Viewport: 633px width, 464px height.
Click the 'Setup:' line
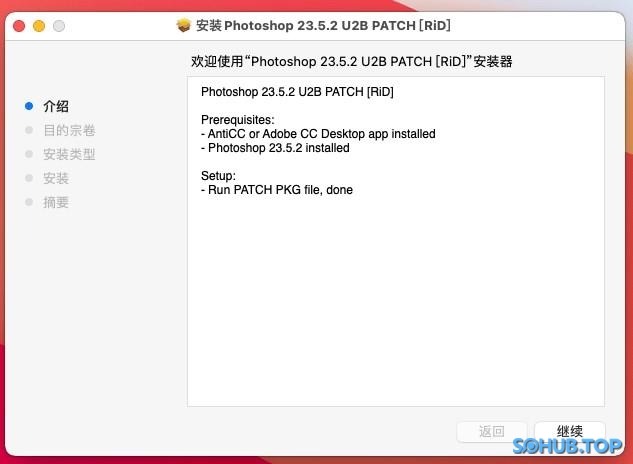[x=218, y=176]
